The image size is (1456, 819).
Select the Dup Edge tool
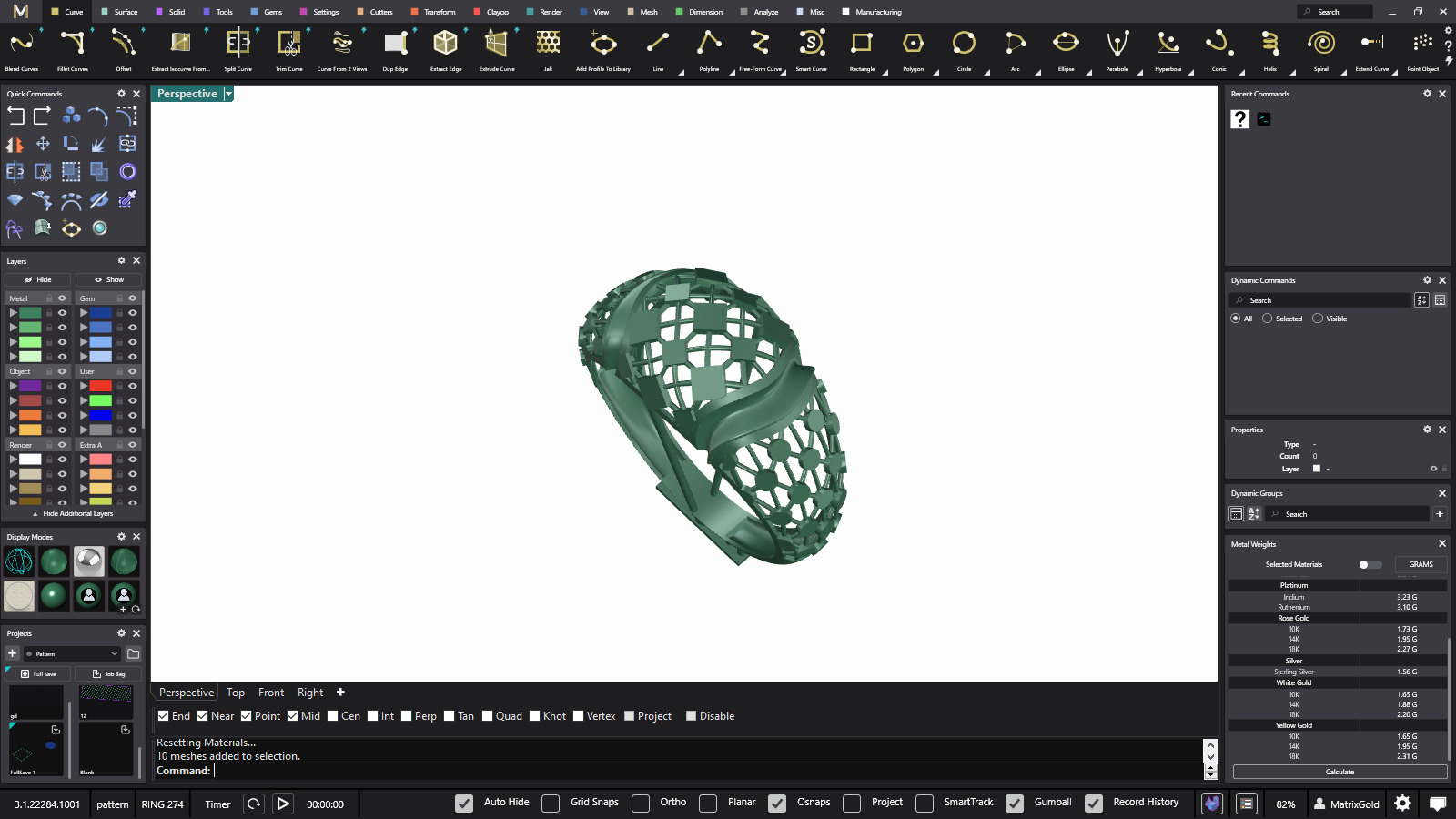point(395,49)
